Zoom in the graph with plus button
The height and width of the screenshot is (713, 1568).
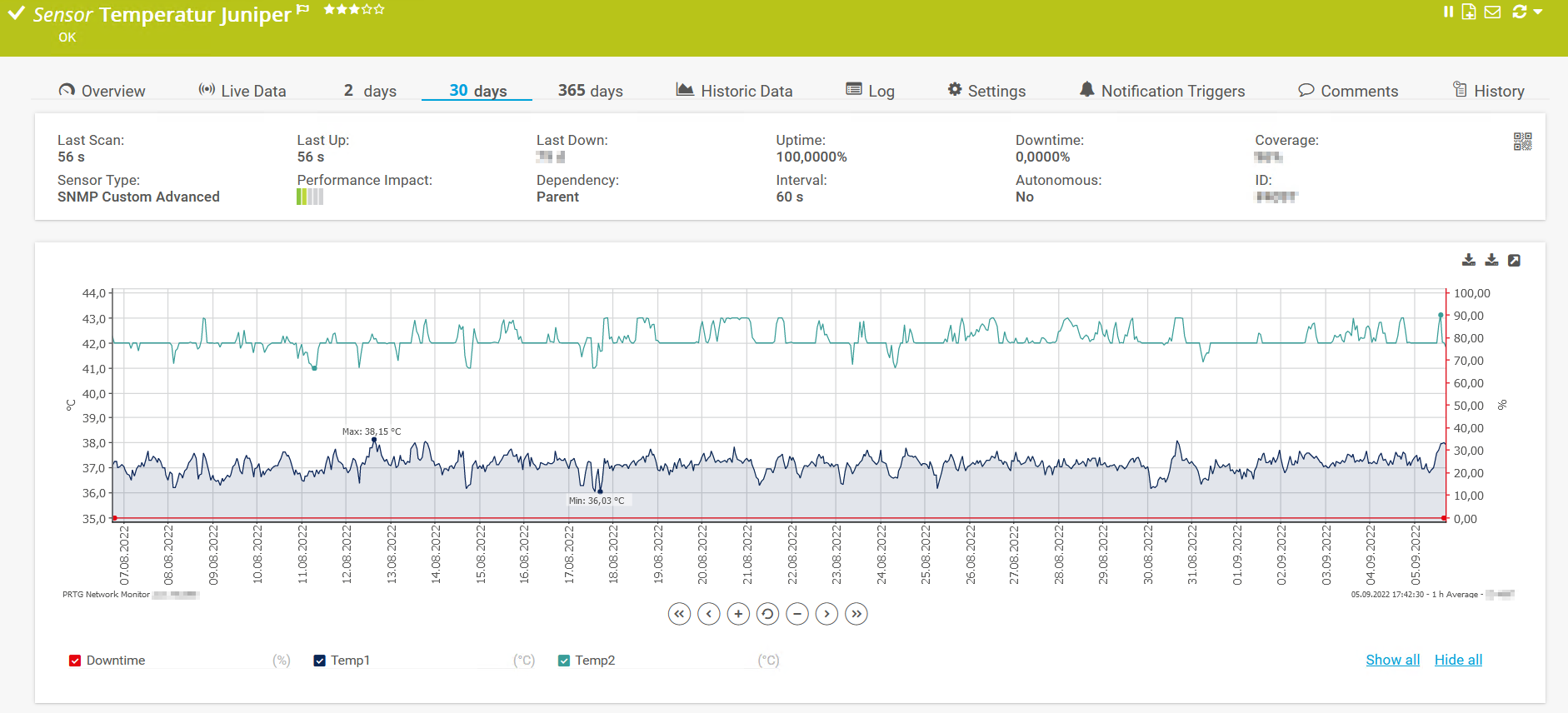(x=738, y=614)
